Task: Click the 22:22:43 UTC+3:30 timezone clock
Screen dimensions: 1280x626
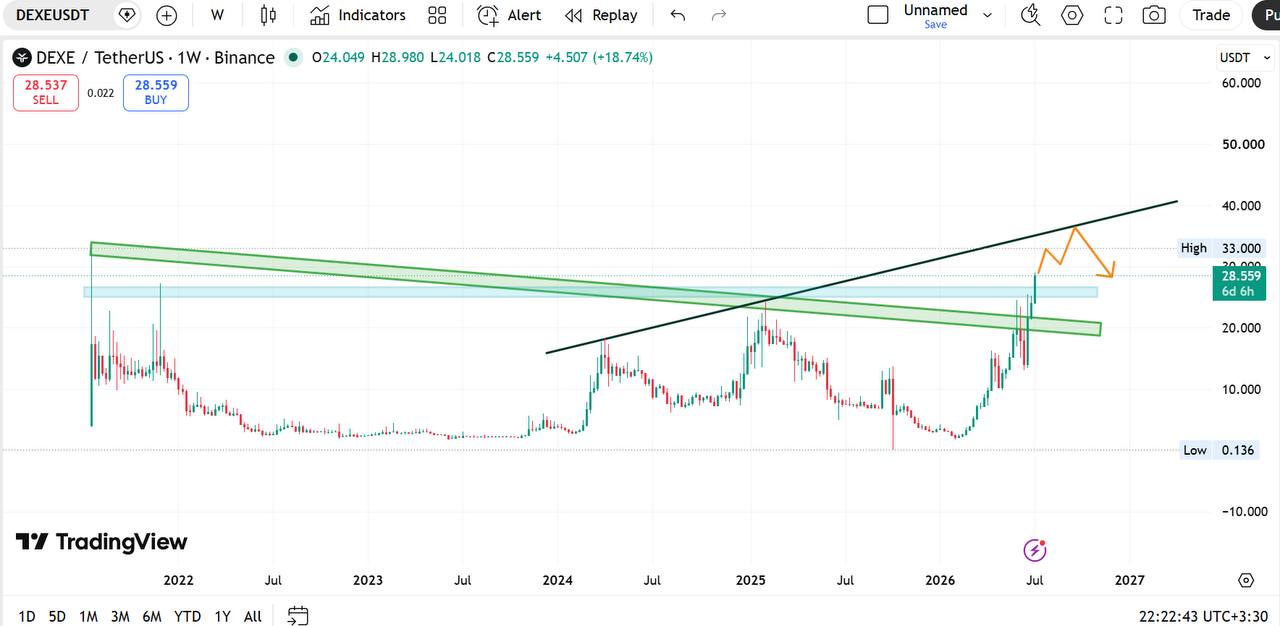Action: tap(1204, 616)
